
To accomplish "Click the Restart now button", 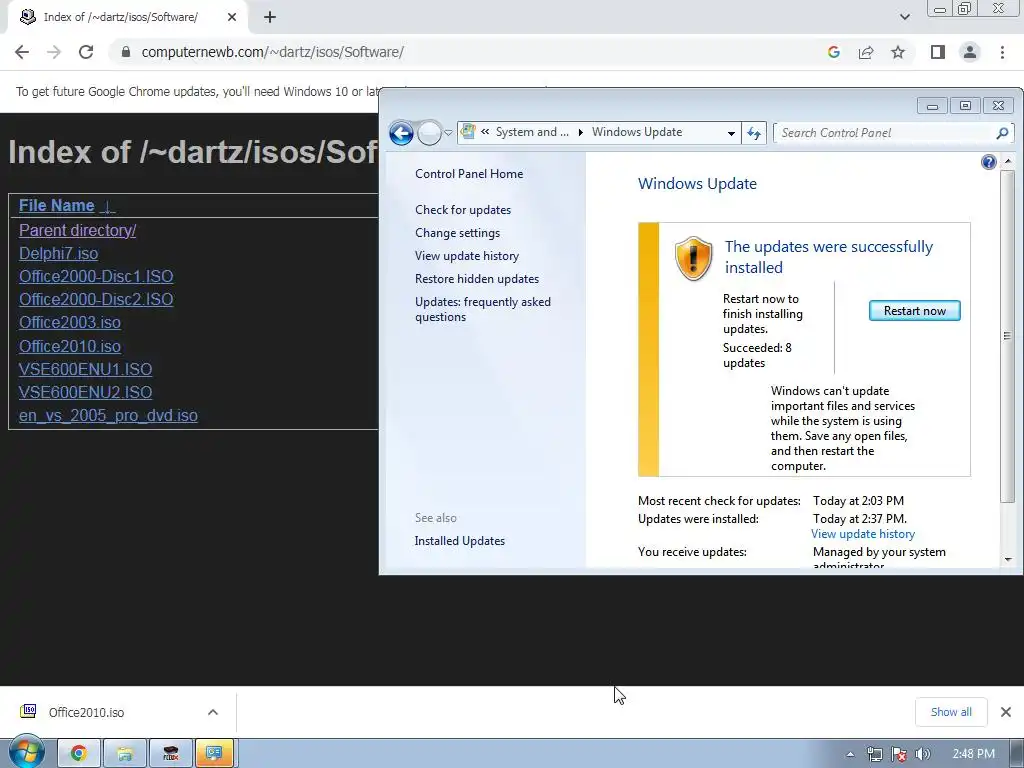I will tap(914, 311).
